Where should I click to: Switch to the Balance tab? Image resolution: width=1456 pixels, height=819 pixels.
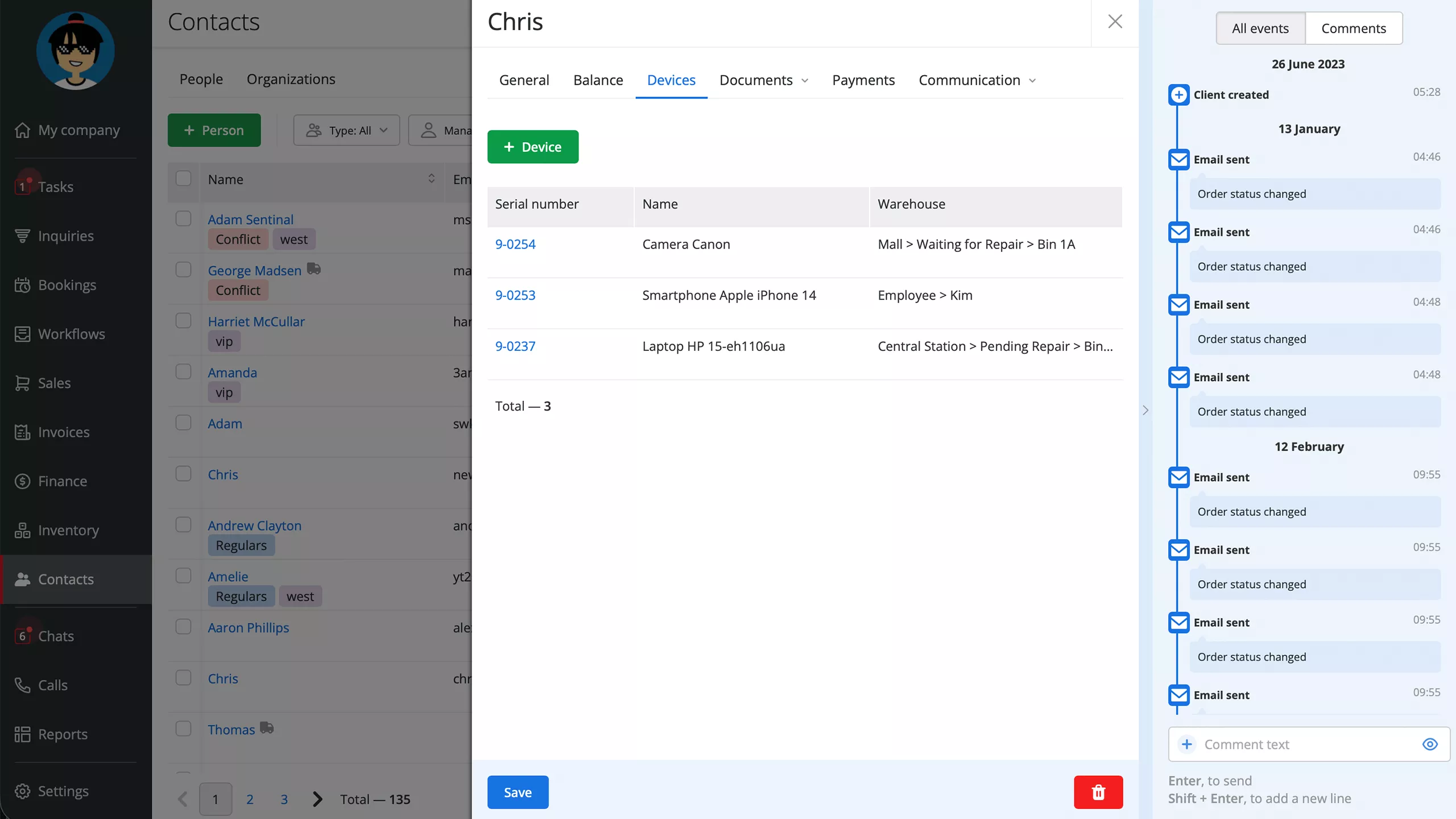598,80
